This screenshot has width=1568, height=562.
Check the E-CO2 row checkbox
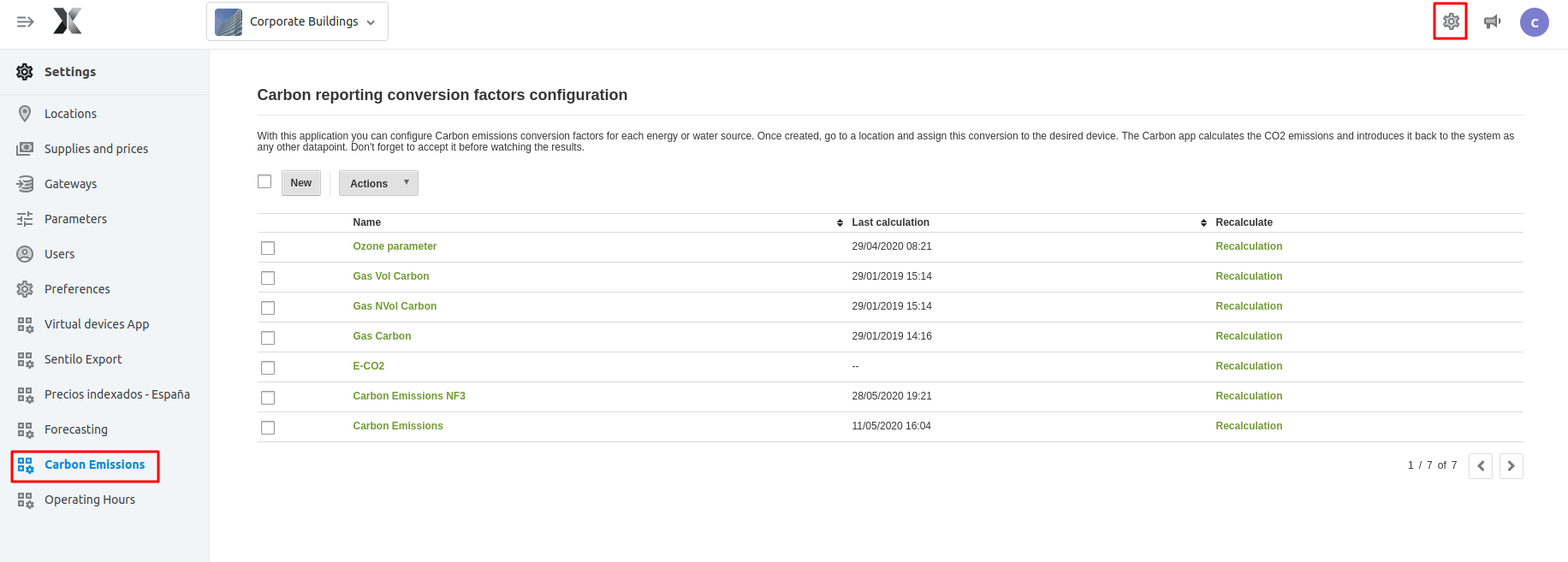(268, 368)
